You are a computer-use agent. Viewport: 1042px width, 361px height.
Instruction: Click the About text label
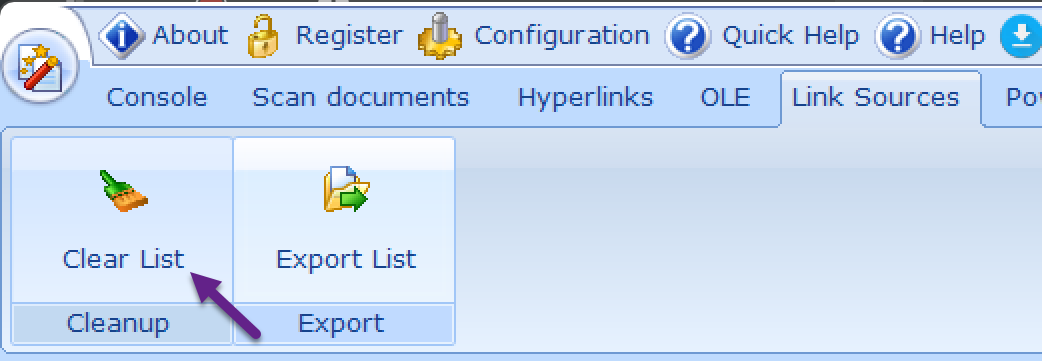190,35
